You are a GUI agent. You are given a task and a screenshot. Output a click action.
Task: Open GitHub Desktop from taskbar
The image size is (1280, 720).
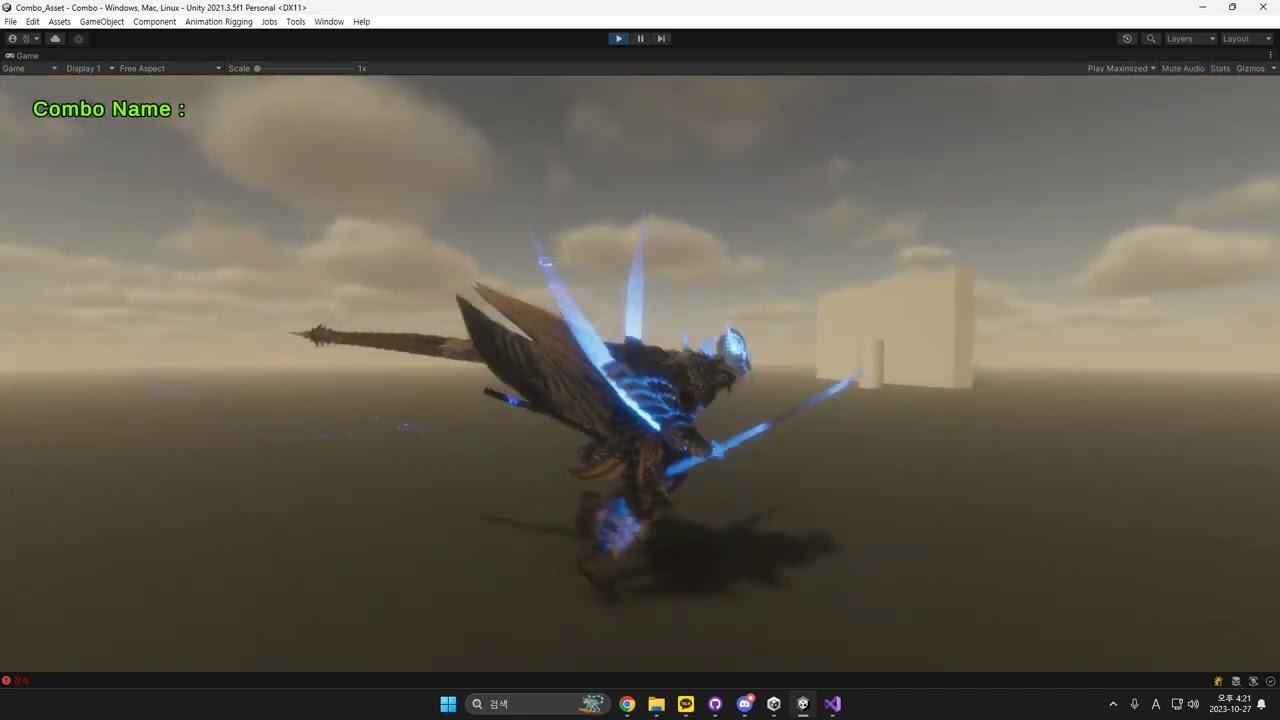tap(715, 704)
